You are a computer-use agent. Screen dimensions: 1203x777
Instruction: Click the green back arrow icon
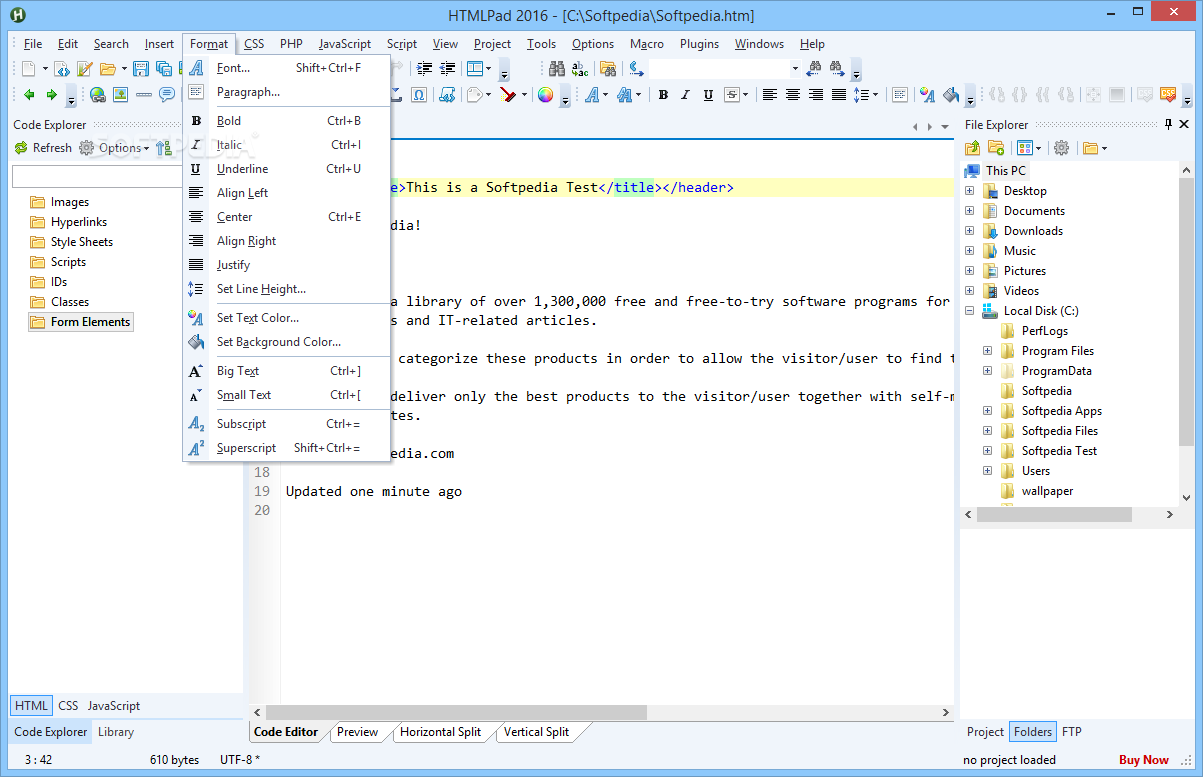pyautogui.click(x=29, y=95)
